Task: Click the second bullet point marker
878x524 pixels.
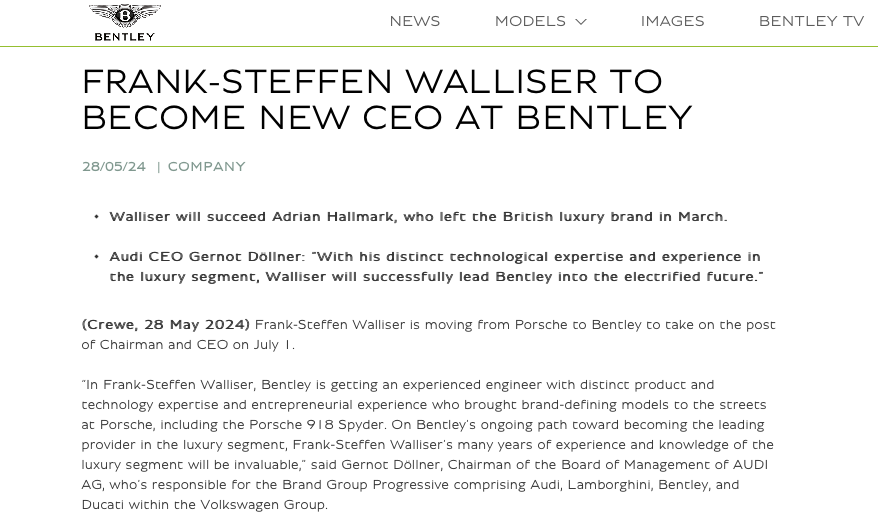Action: 97,257
